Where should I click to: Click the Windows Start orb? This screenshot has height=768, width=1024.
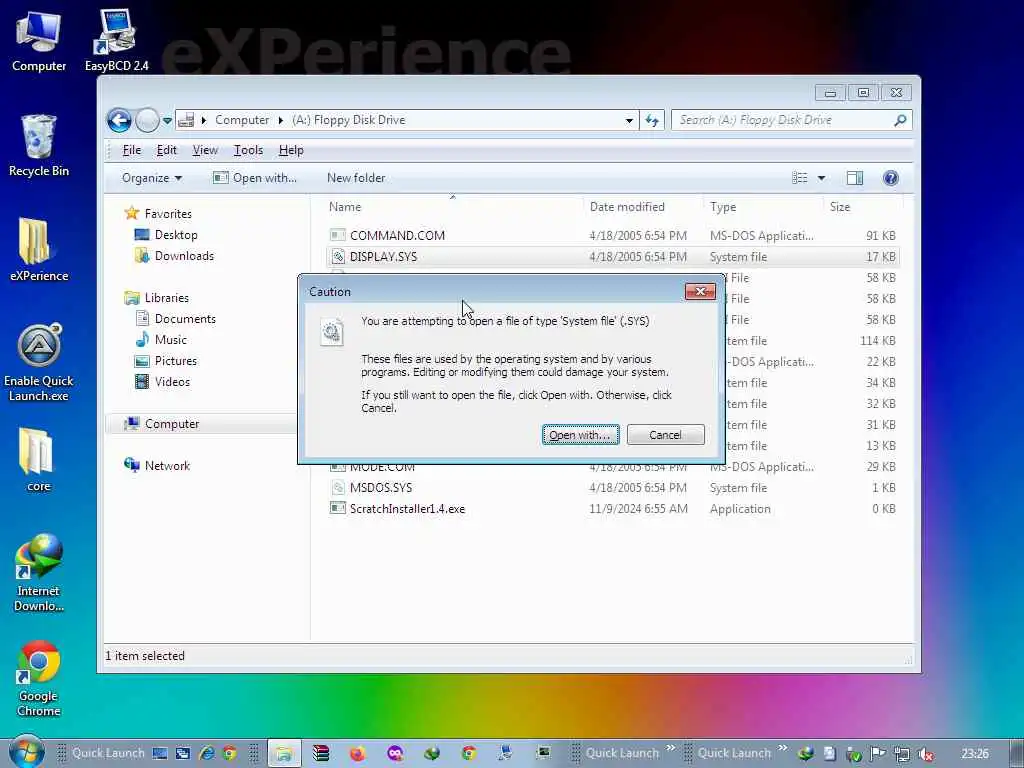tap(26, 752)
